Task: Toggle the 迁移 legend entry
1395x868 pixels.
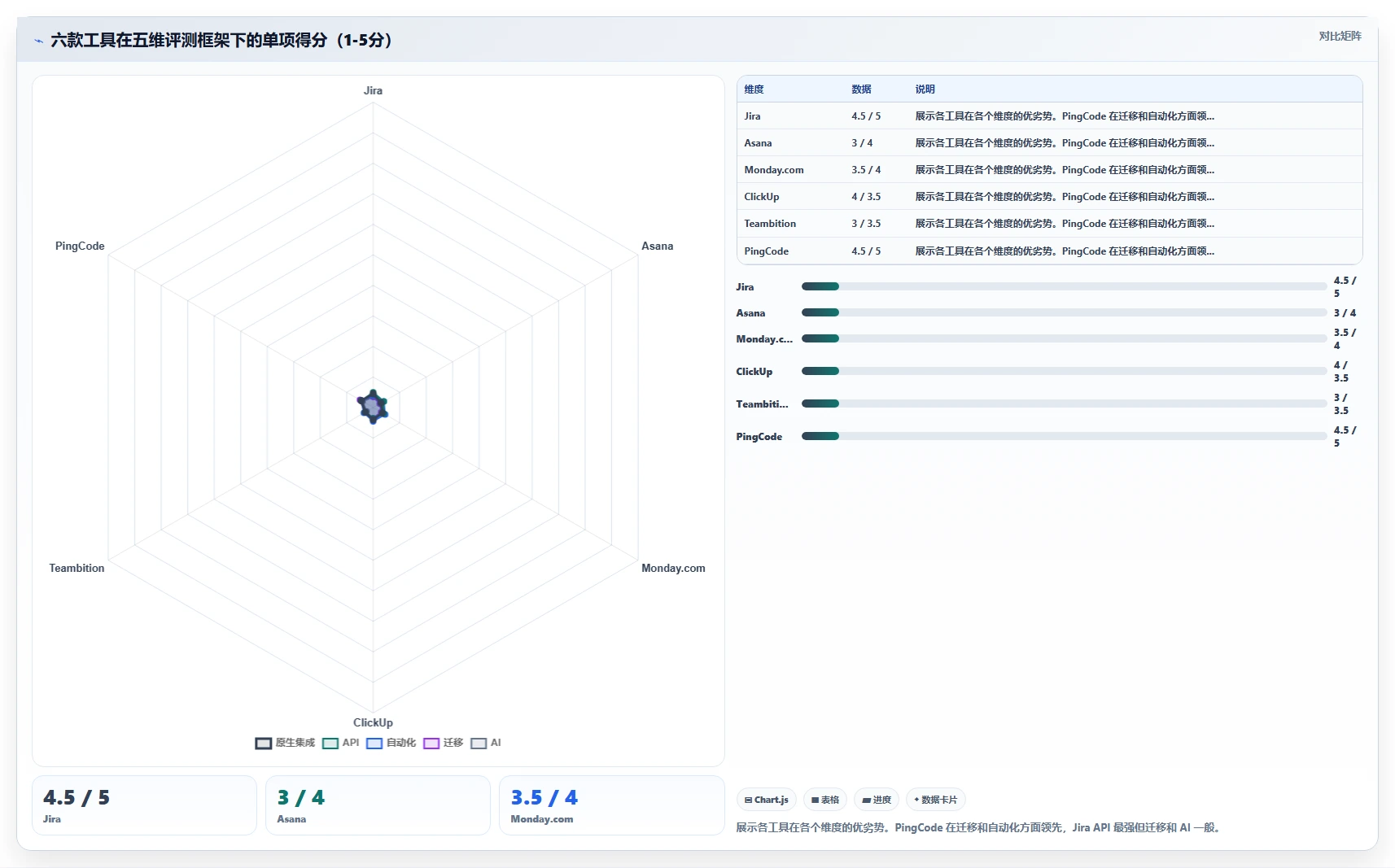Action: point(443,743)
